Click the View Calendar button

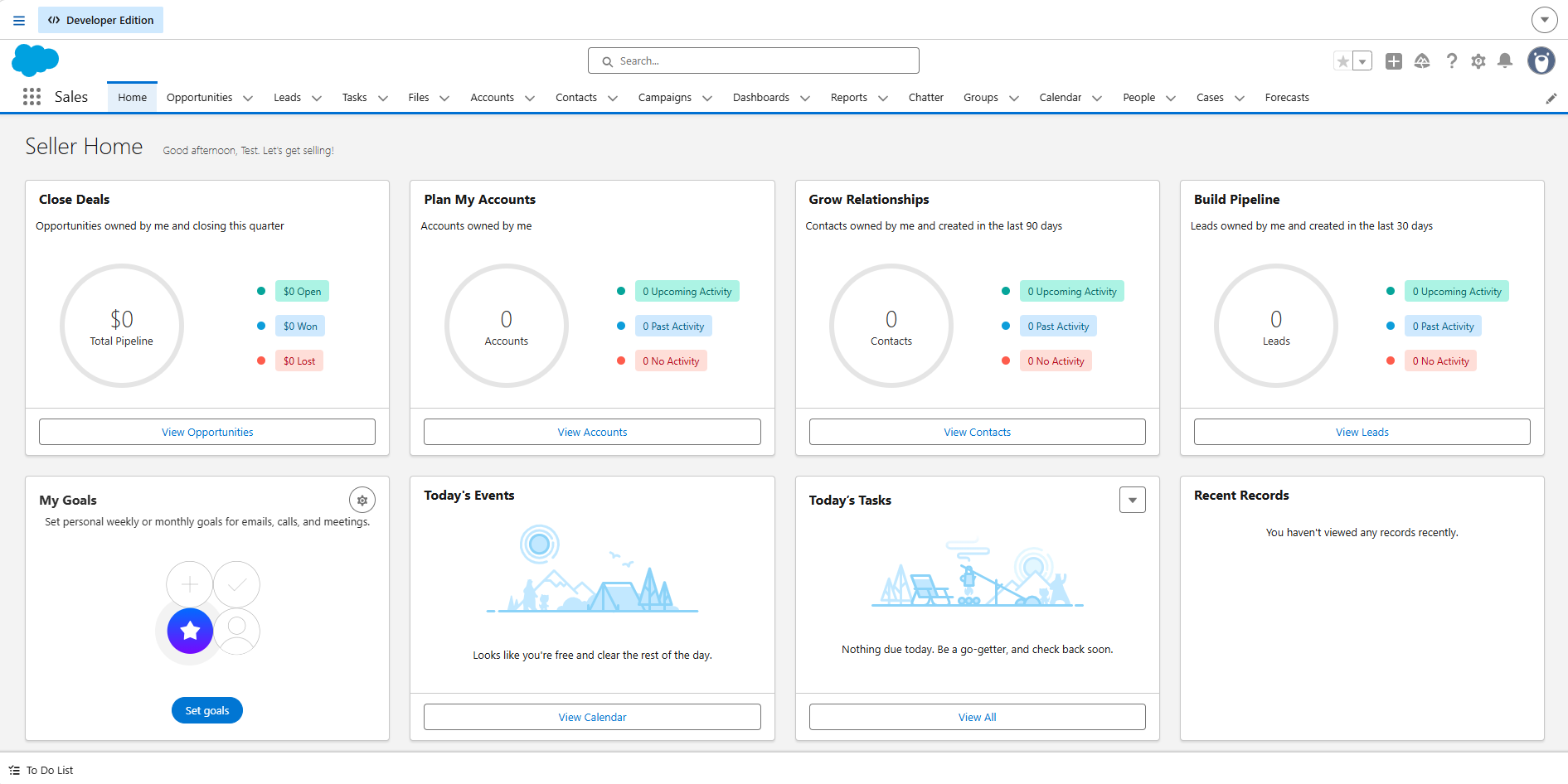click(x=592, y=717)
